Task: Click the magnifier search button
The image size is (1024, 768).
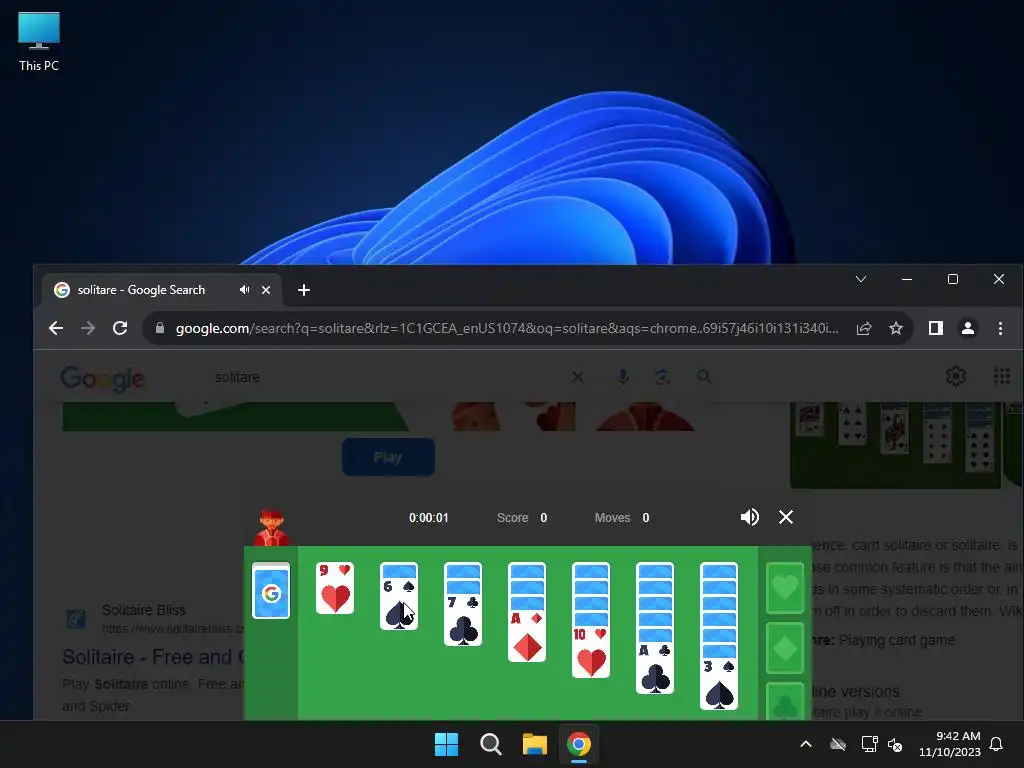Action: [704, 377]
